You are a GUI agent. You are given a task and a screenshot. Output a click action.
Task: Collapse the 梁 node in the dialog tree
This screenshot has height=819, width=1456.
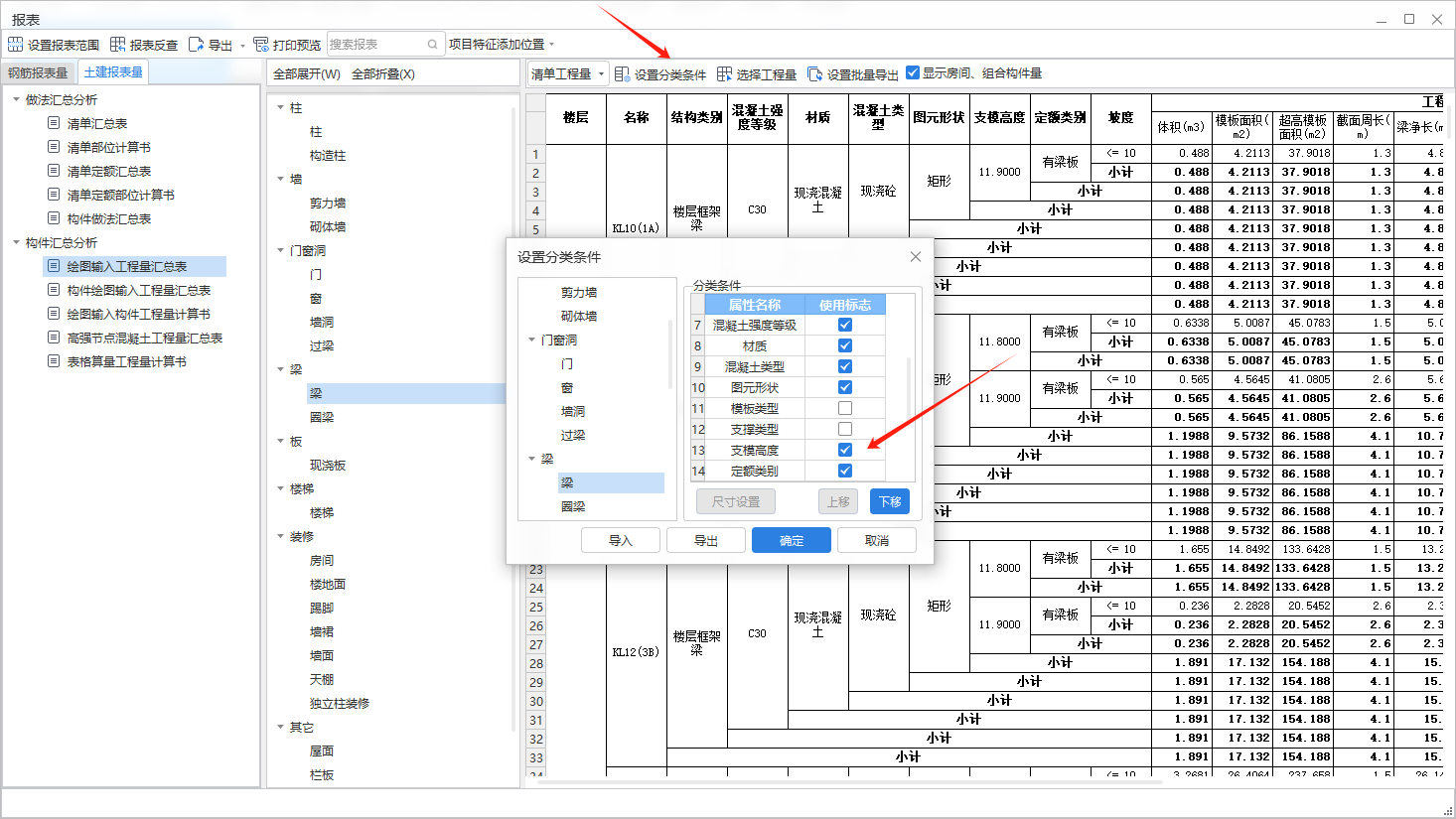tap(531, 459)
